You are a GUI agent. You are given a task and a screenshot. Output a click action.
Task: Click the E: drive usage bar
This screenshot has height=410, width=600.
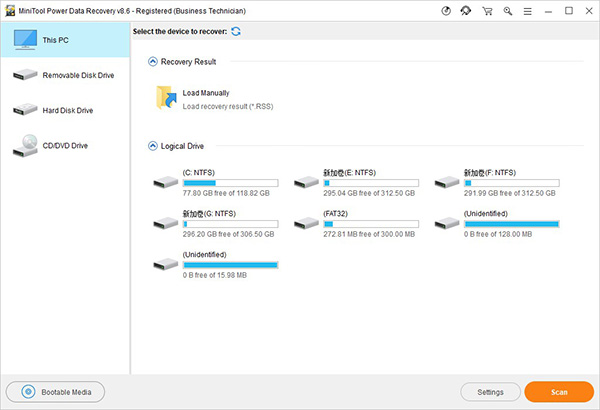pyautogui.click(x=371, y=183)
